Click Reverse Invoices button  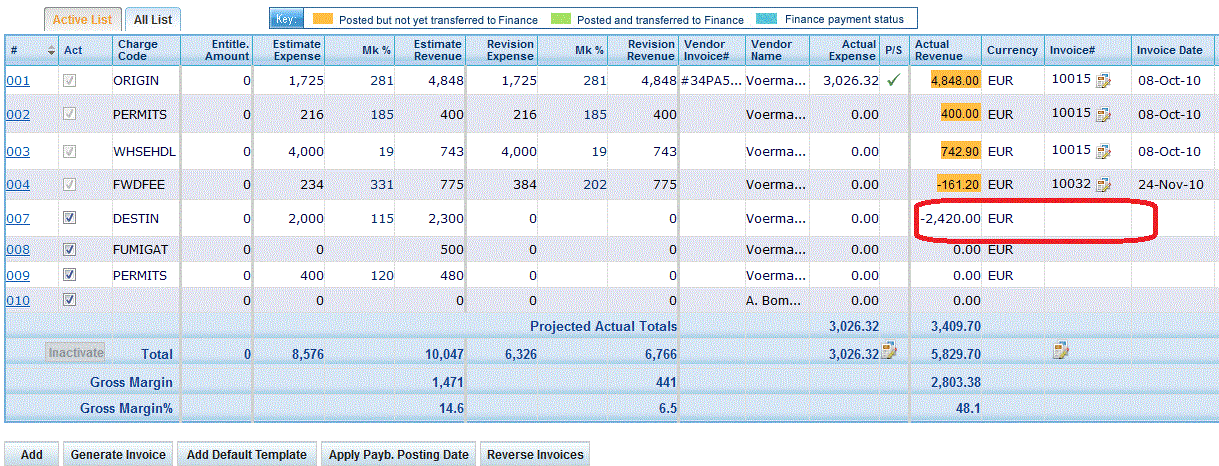tap(535, 454)
